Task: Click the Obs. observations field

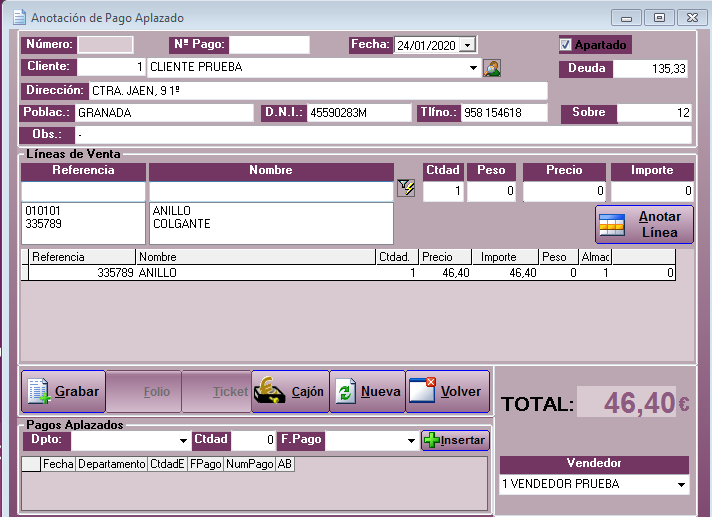Action: 383,135
